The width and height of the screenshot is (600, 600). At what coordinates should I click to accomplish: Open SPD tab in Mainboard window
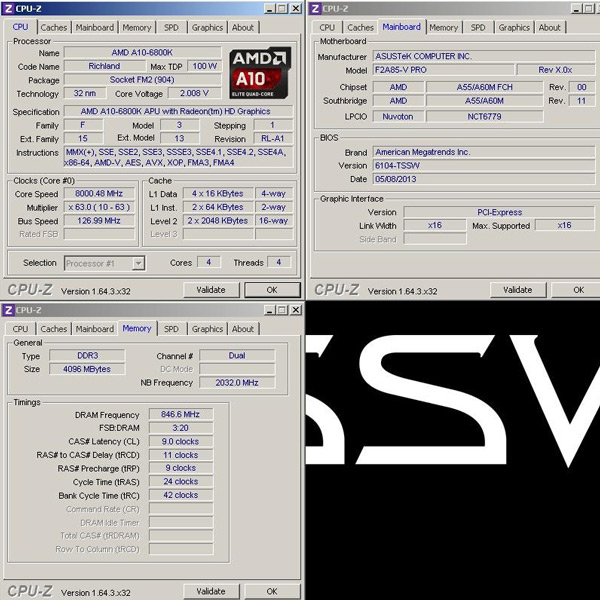(478, 28)
